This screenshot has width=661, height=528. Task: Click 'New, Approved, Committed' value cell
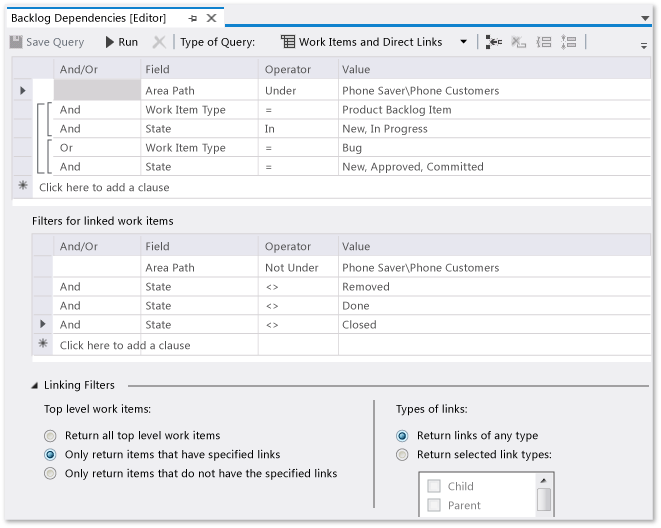click(494, 166)
